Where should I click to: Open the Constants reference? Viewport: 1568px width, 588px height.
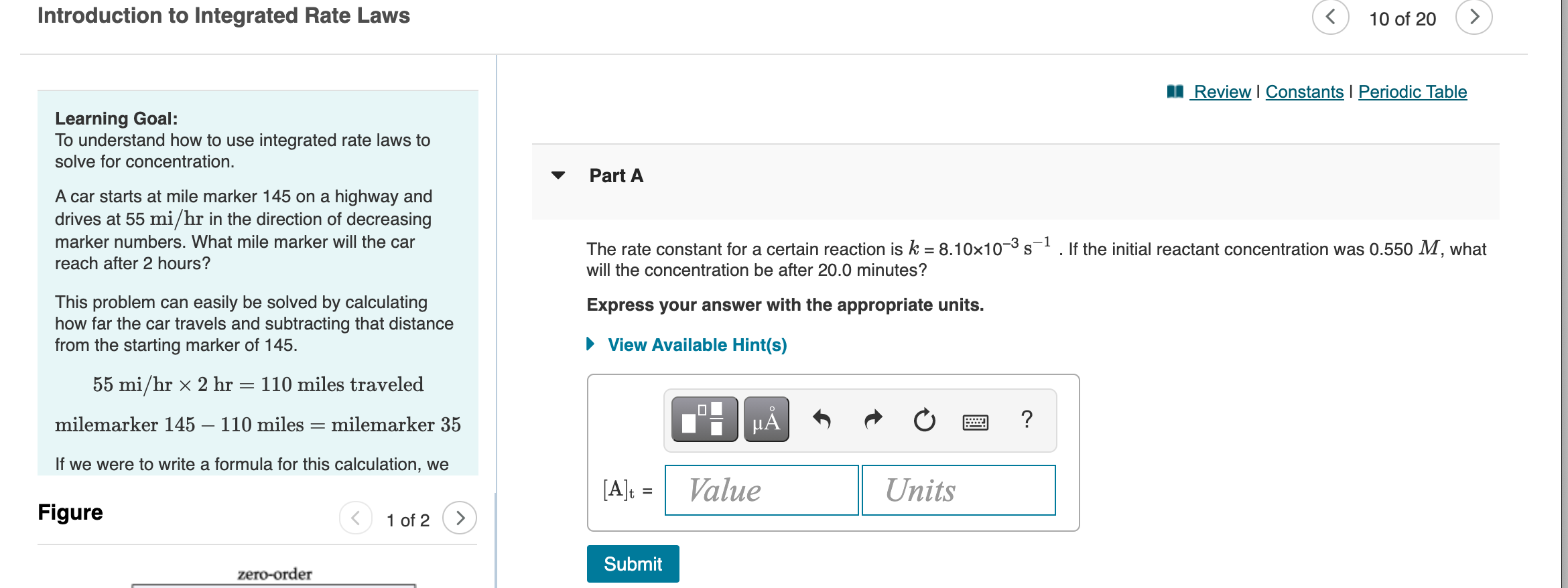coord(1303,92)
